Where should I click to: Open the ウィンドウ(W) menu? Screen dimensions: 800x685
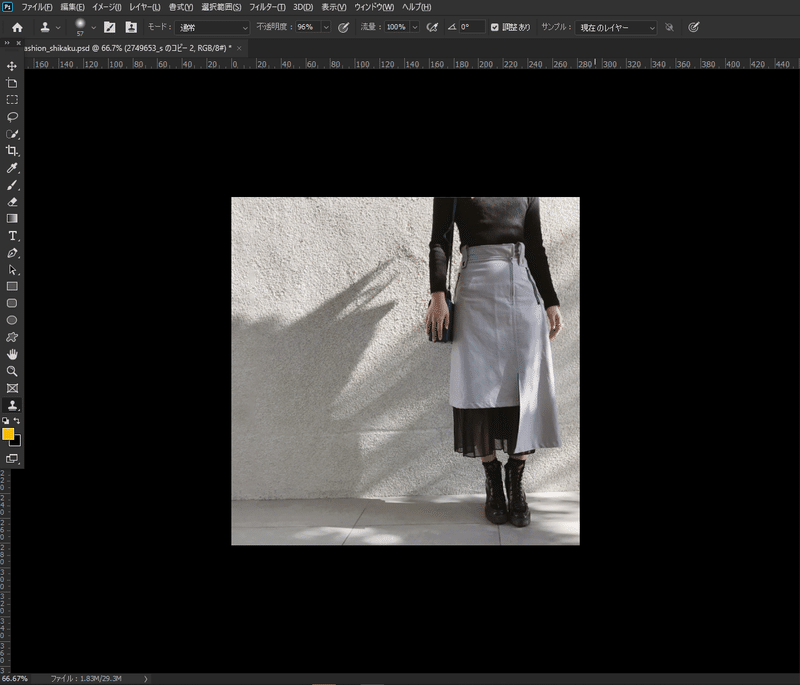[x=374, y=7]
